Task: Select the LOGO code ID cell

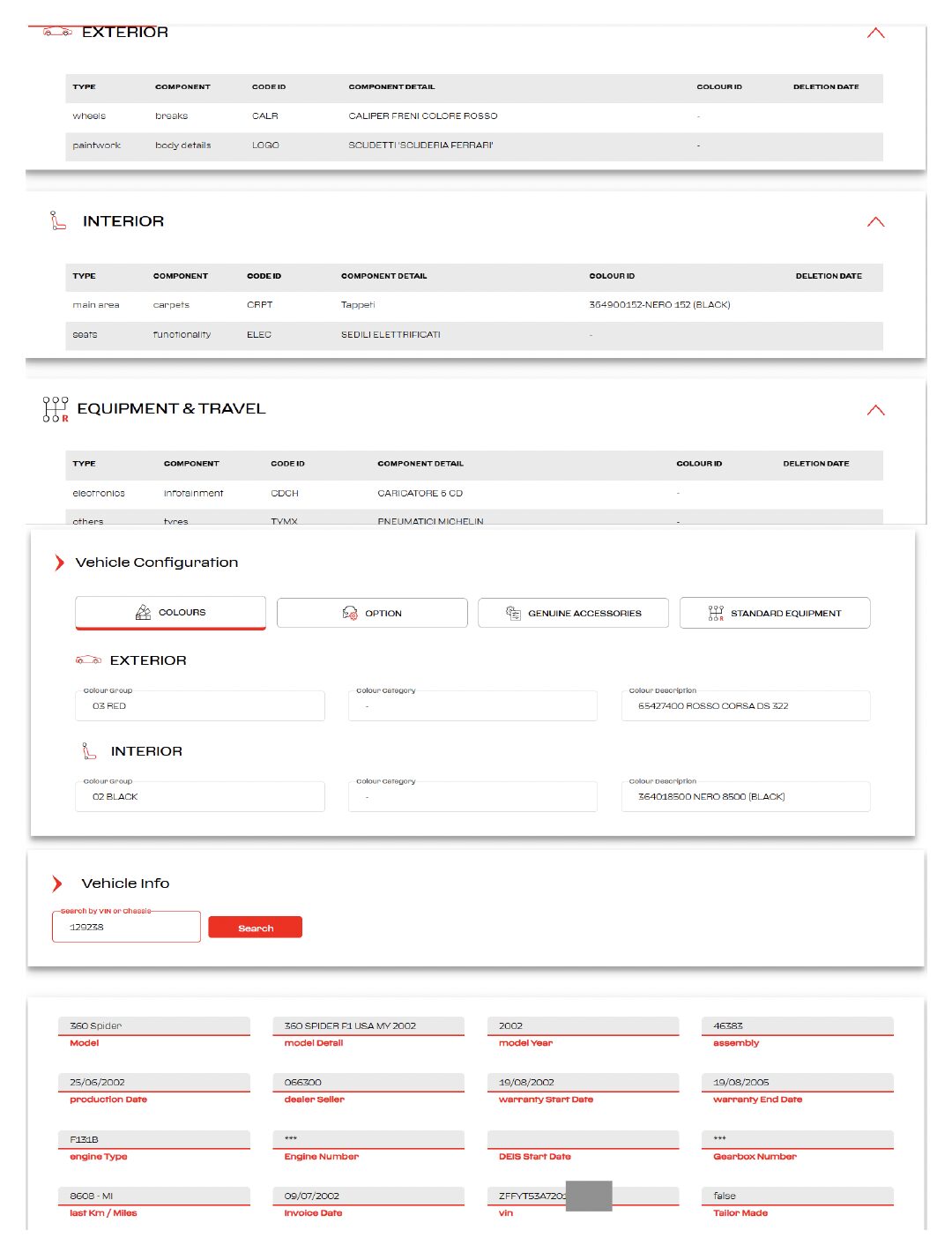Action: pyautogui.click(x=265, y=145)
